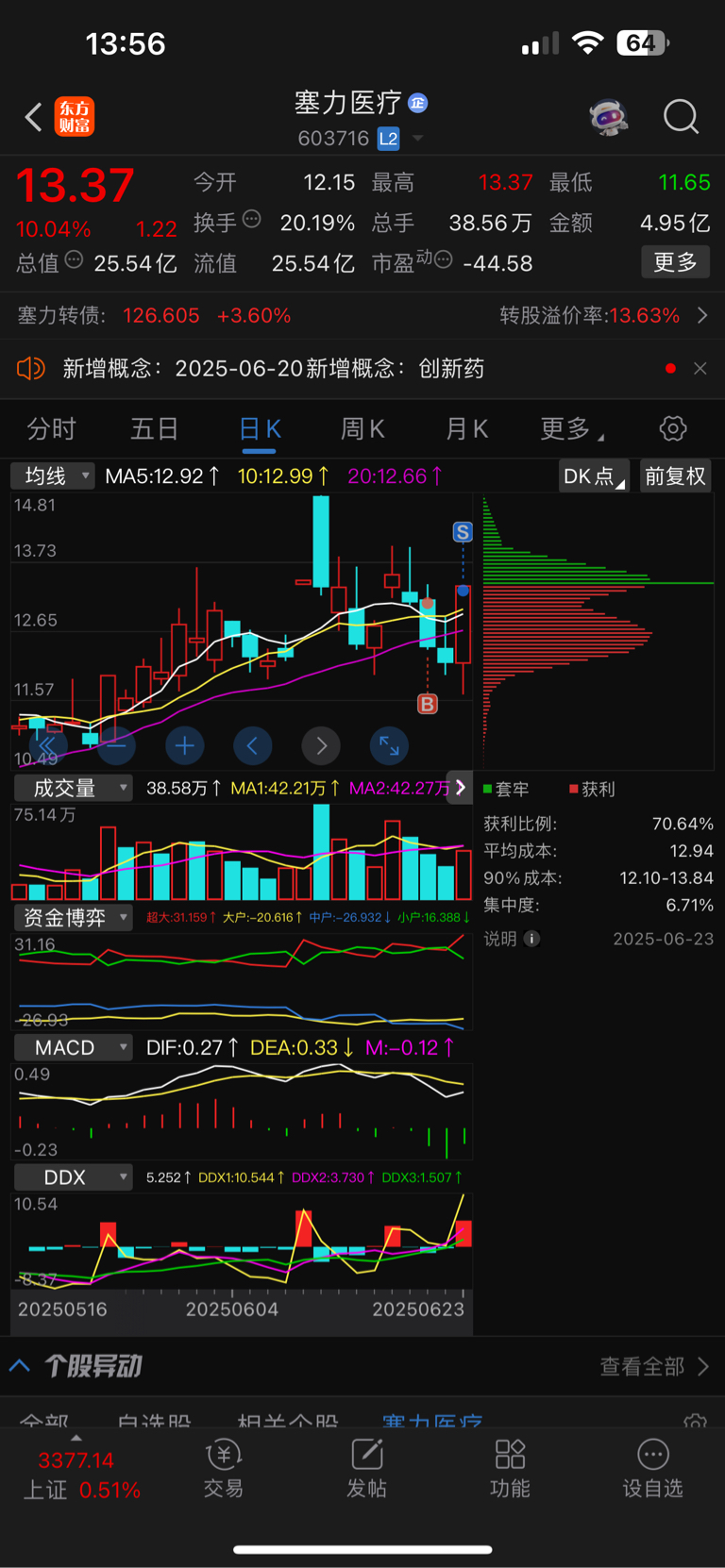Expand the stock code dropdown triangle

pyautogui.click(x=417, y=140)
